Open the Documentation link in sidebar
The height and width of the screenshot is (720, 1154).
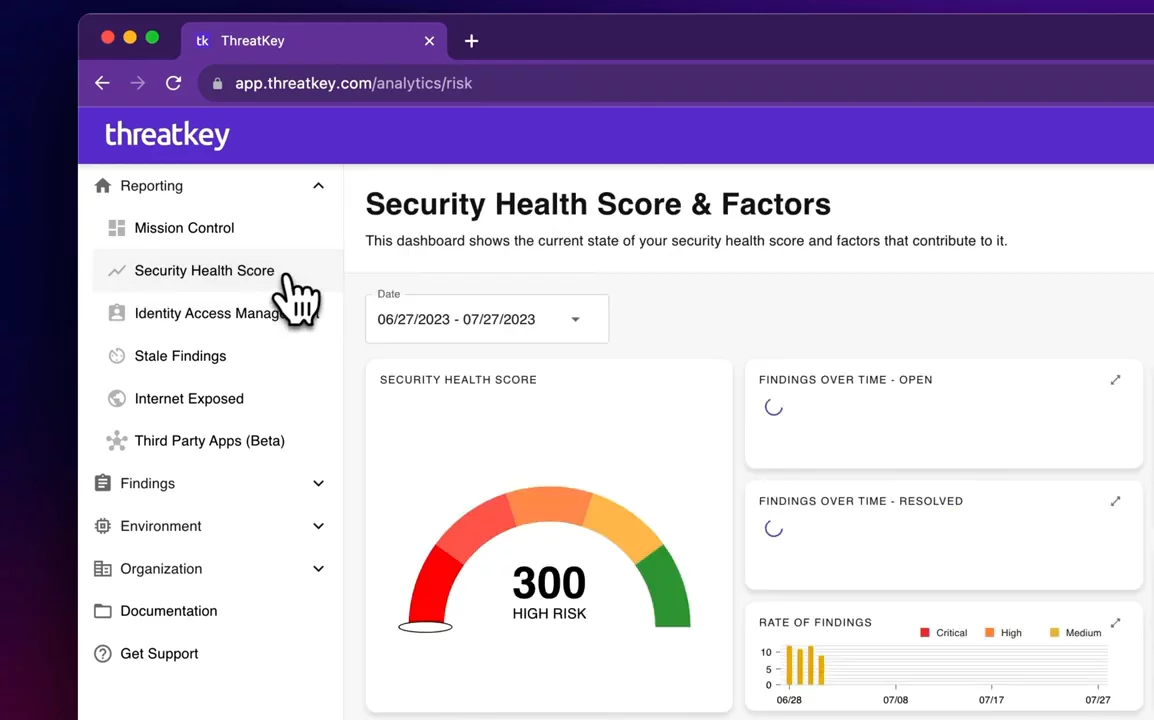pyautogui.click(x=168, y=611)
